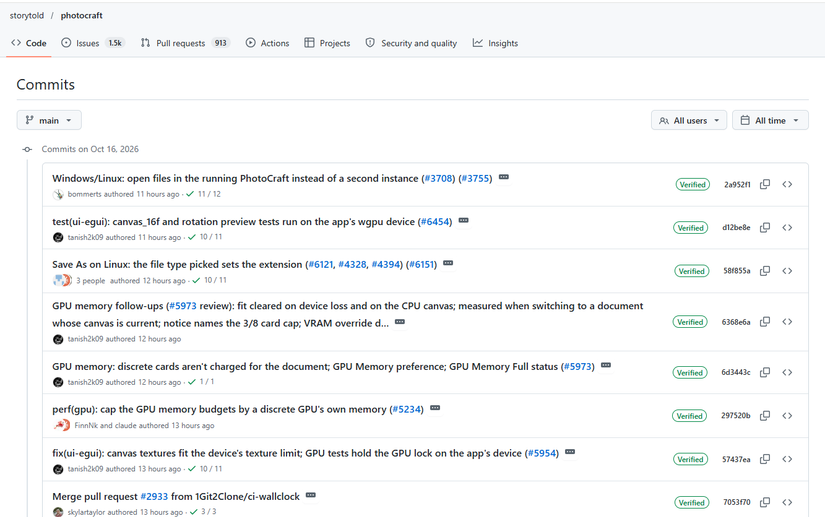Open the All time date filter

[770, 120]
